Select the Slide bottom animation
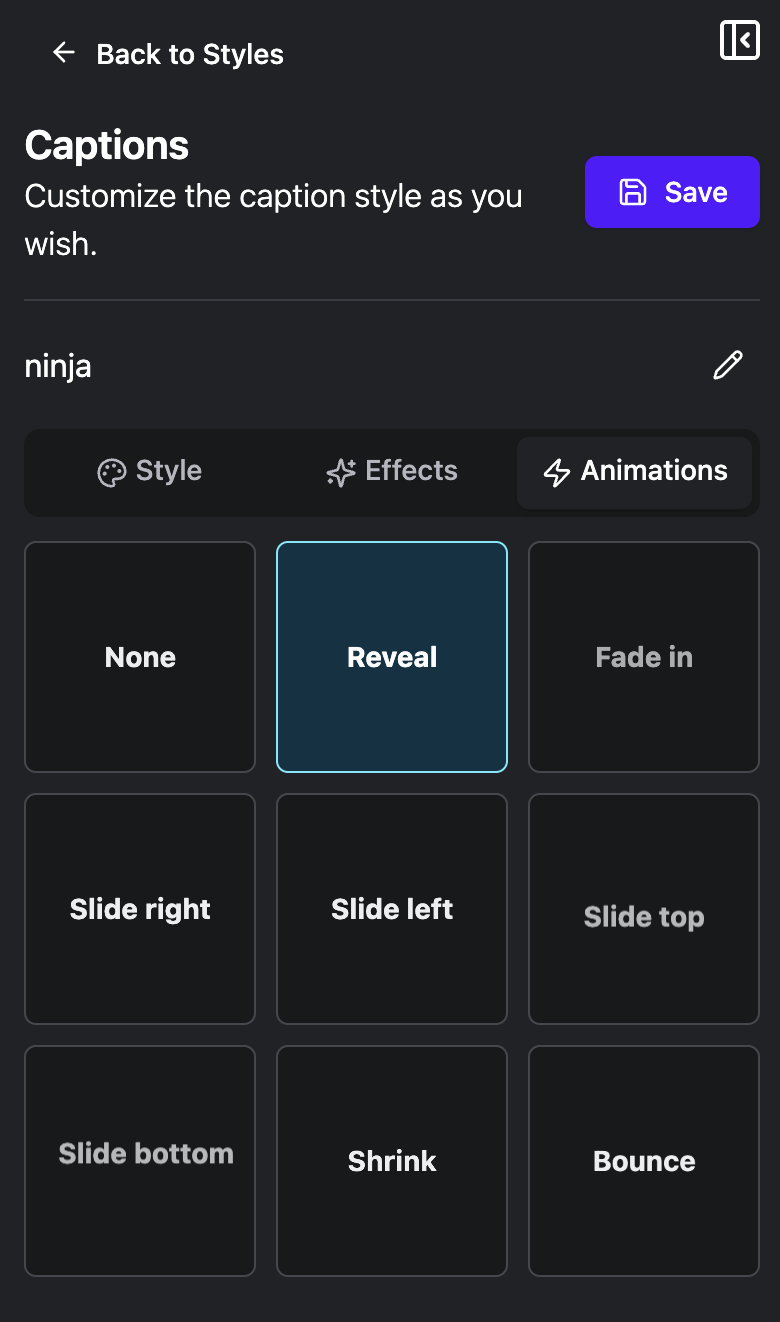 click(x=140, y=1161)
